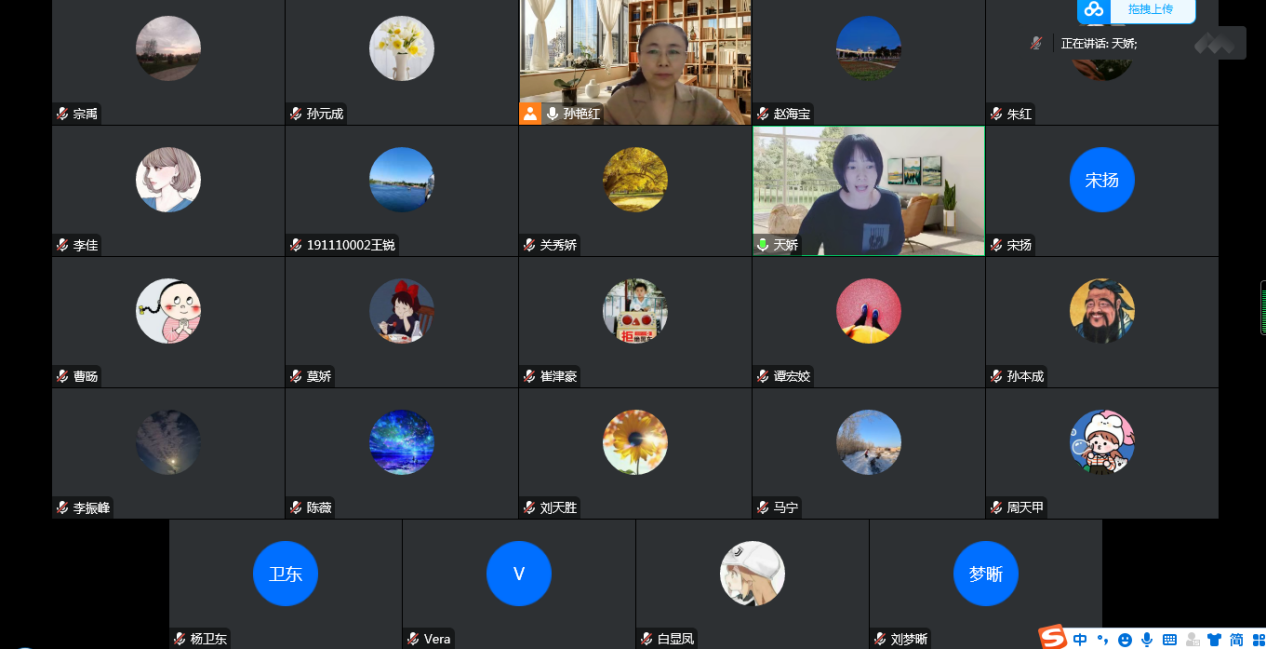The image size is (1266, 649).
Task: Open the Sogou emoji panel
Action: coord(1125,640)
